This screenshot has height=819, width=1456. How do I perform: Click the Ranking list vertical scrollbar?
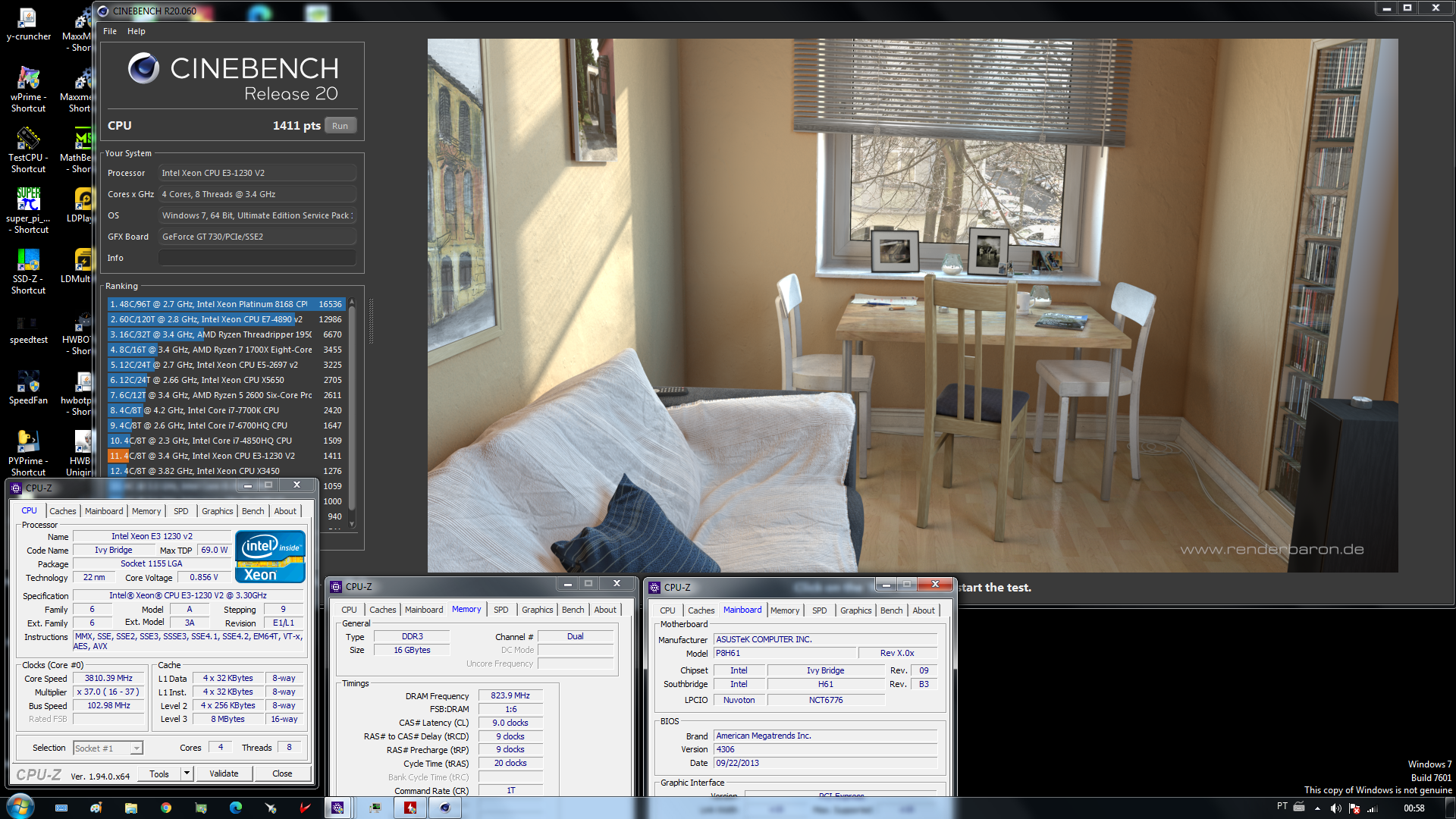[x=352, y=409]
